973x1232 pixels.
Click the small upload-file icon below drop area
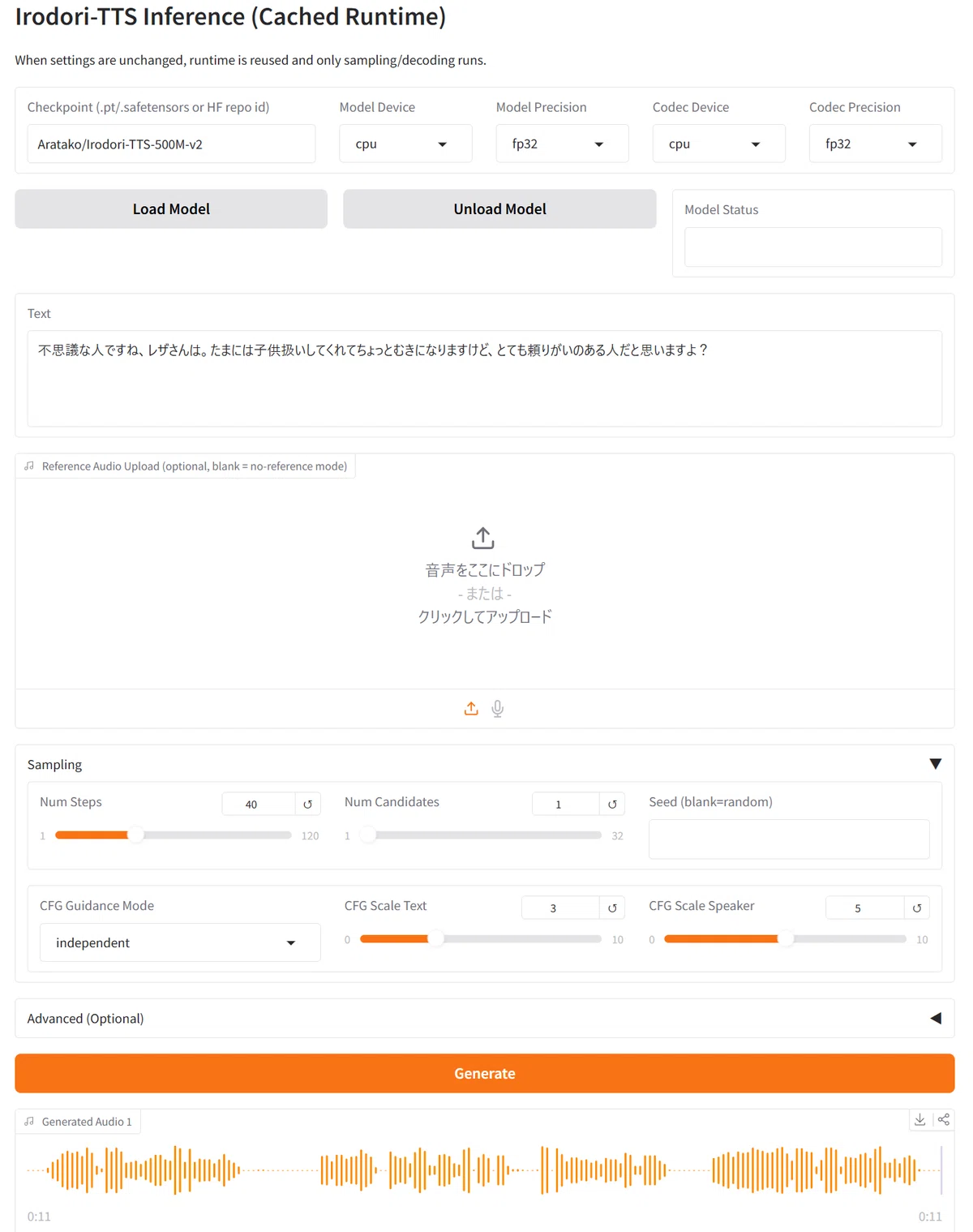click(x=471, y=708)
